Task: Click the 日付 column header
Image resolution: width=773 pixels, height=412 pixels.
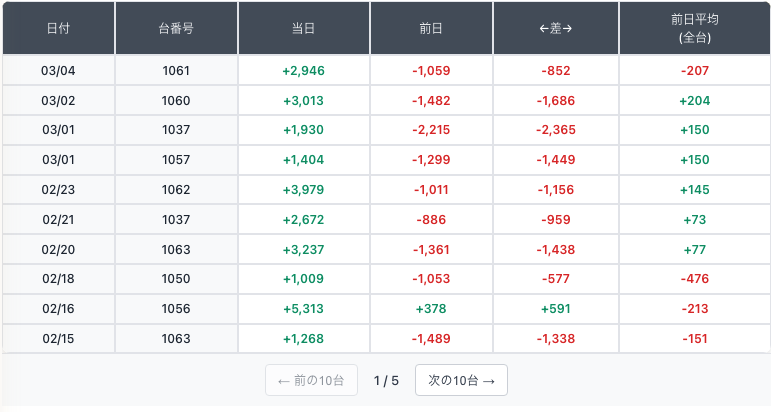Action: click(58, 29)
